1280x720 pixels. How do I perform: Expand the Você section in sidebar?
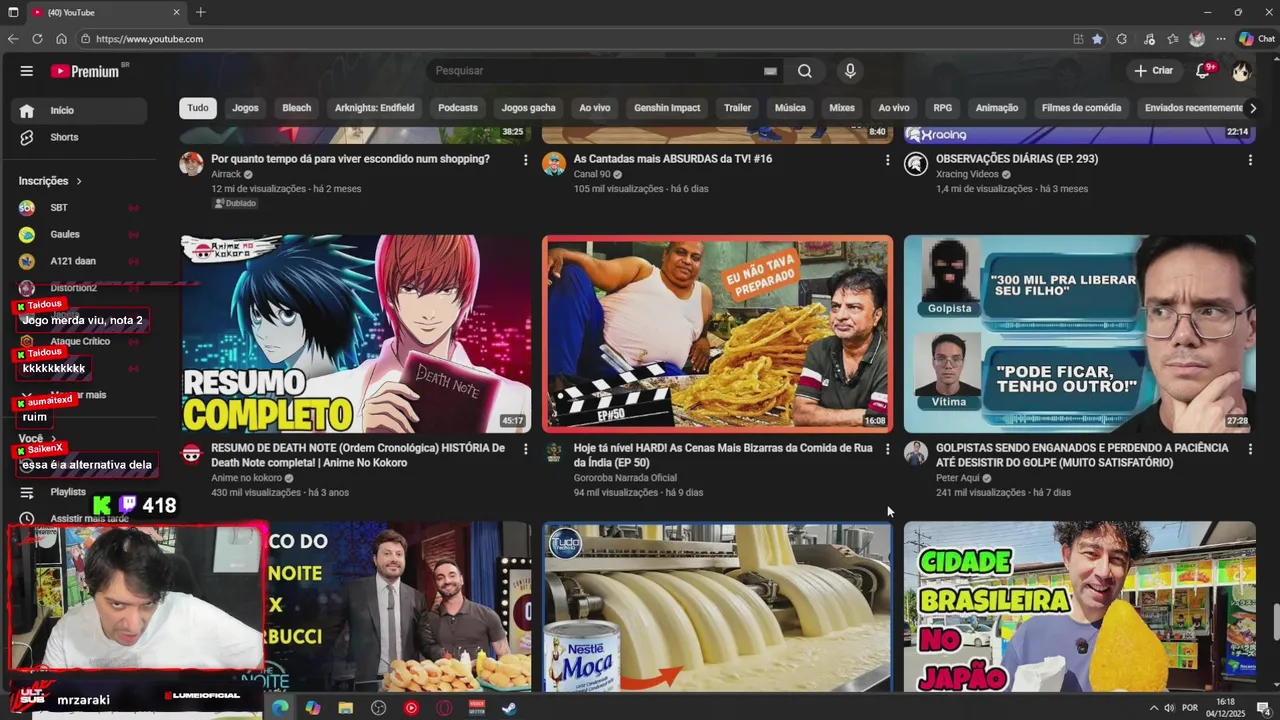(x=37, y=439)
